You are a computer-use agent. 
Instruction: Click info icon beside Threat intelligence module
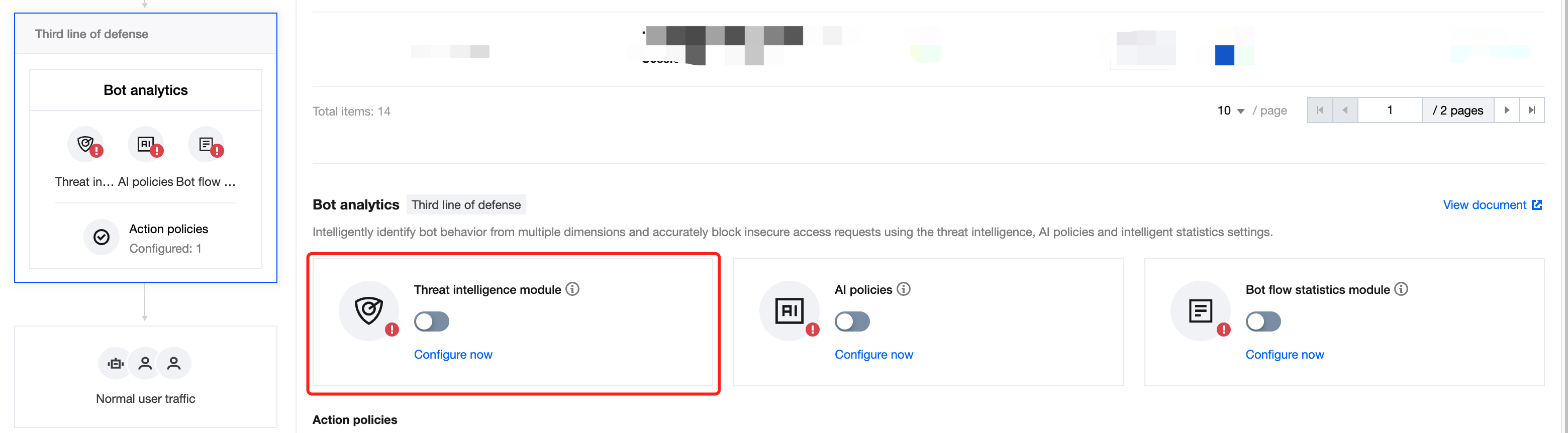572,289
